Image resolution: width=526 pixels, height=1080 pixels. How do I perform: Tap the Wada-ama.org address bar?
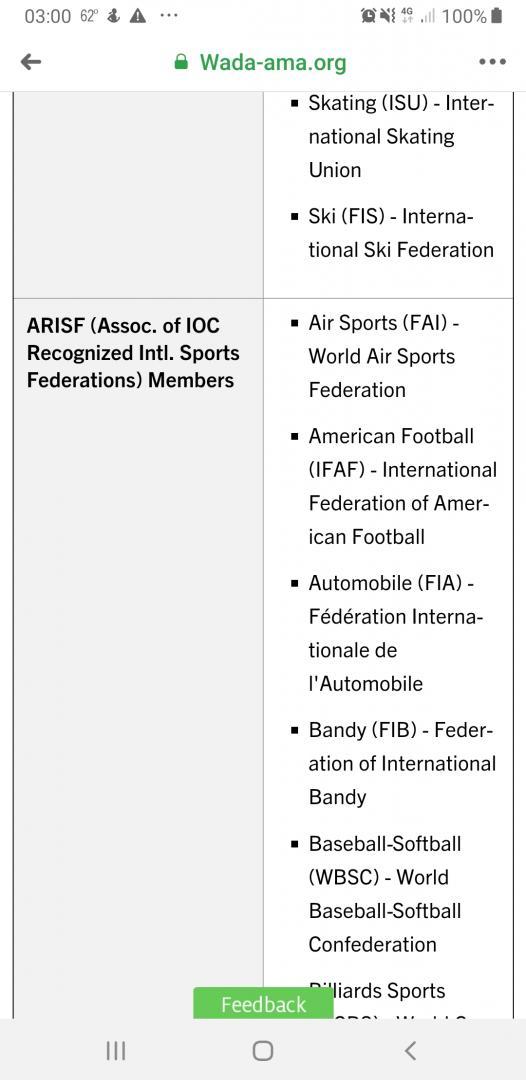click(260, 63)
